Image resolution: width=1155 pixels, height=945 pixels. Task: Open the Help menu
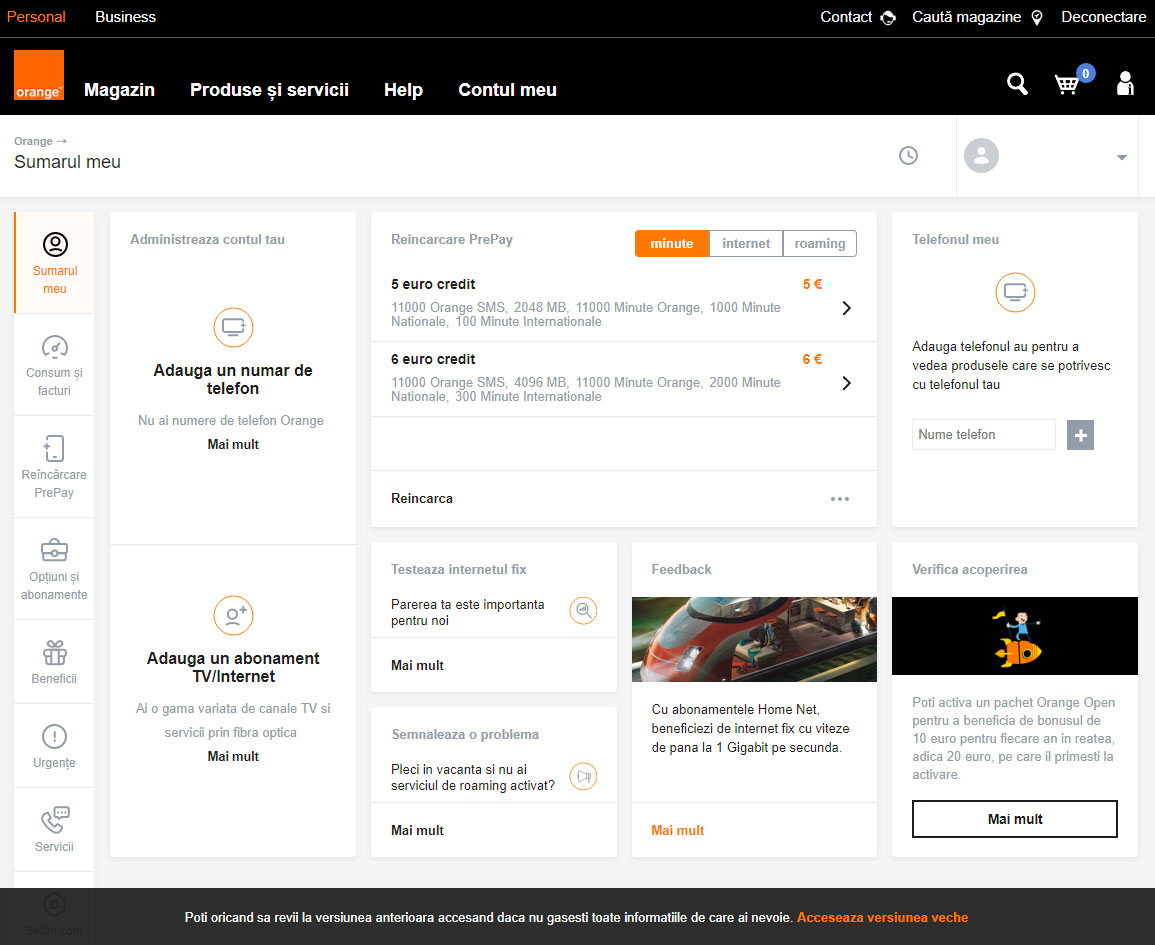click(x=403, y=90)
